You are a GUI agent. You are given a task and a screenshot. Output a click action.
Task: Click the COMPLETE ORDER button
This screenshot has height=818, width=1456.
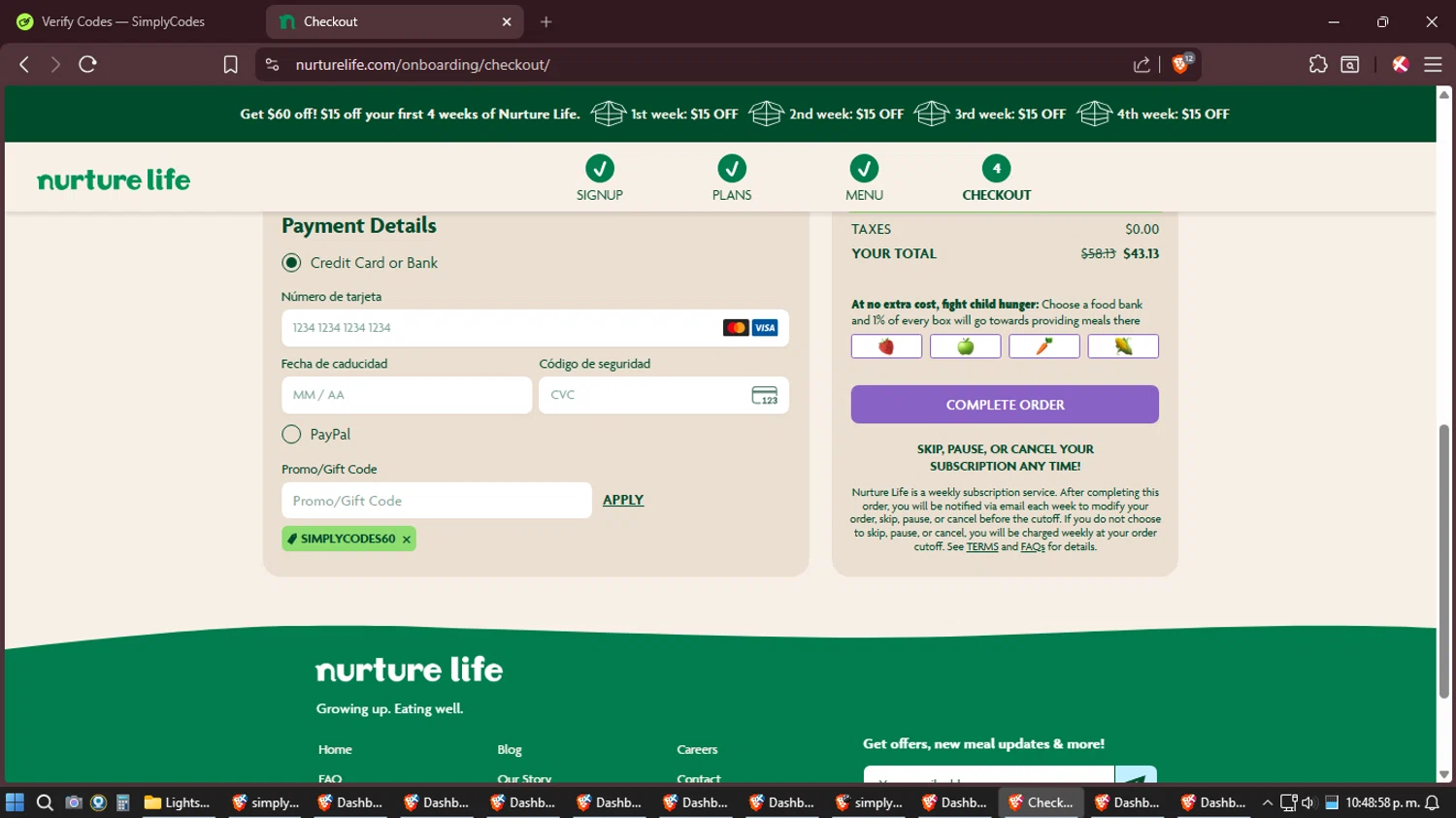pos(1005,405)
